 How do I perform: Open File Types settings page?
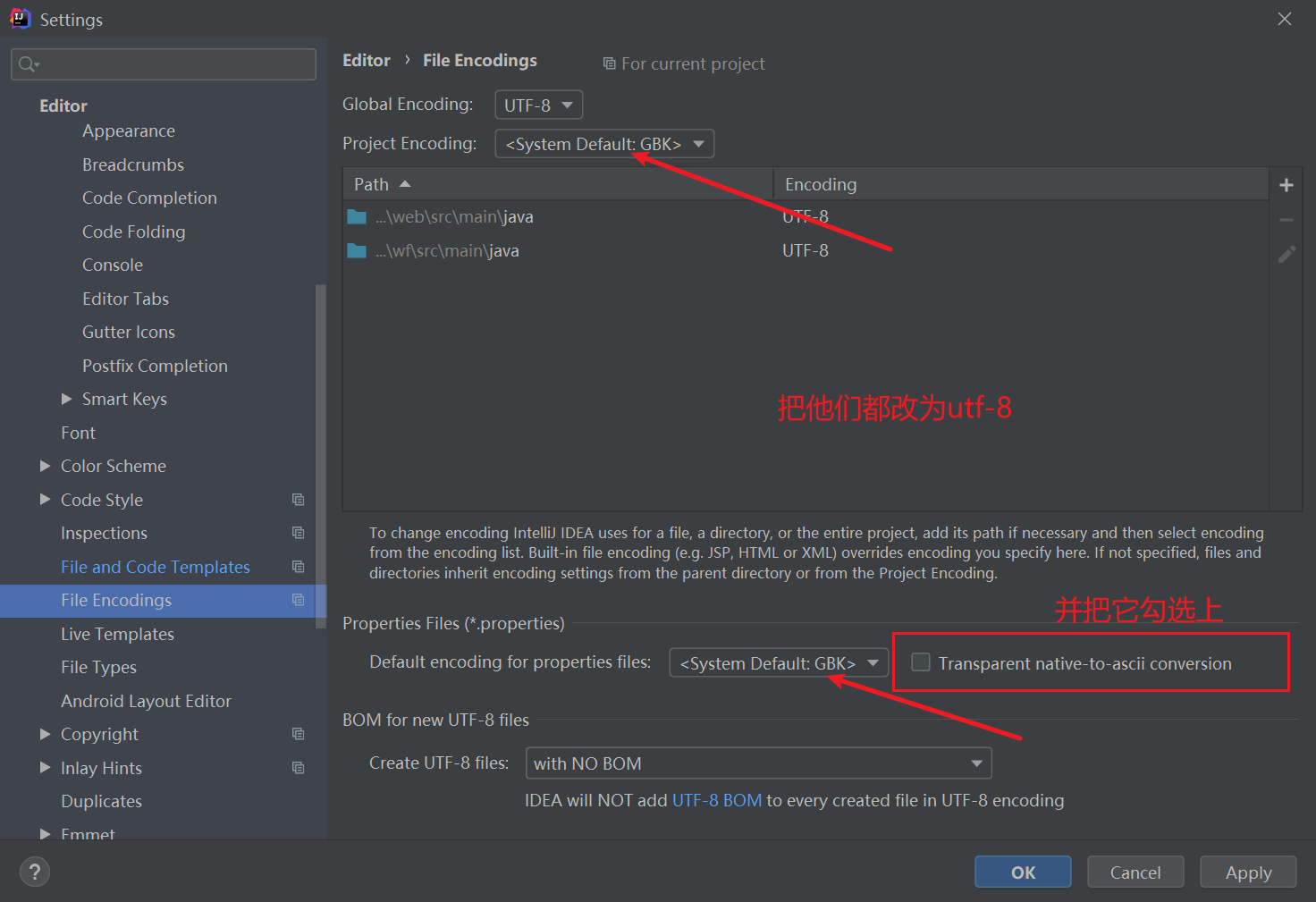[x=98, y=667]
